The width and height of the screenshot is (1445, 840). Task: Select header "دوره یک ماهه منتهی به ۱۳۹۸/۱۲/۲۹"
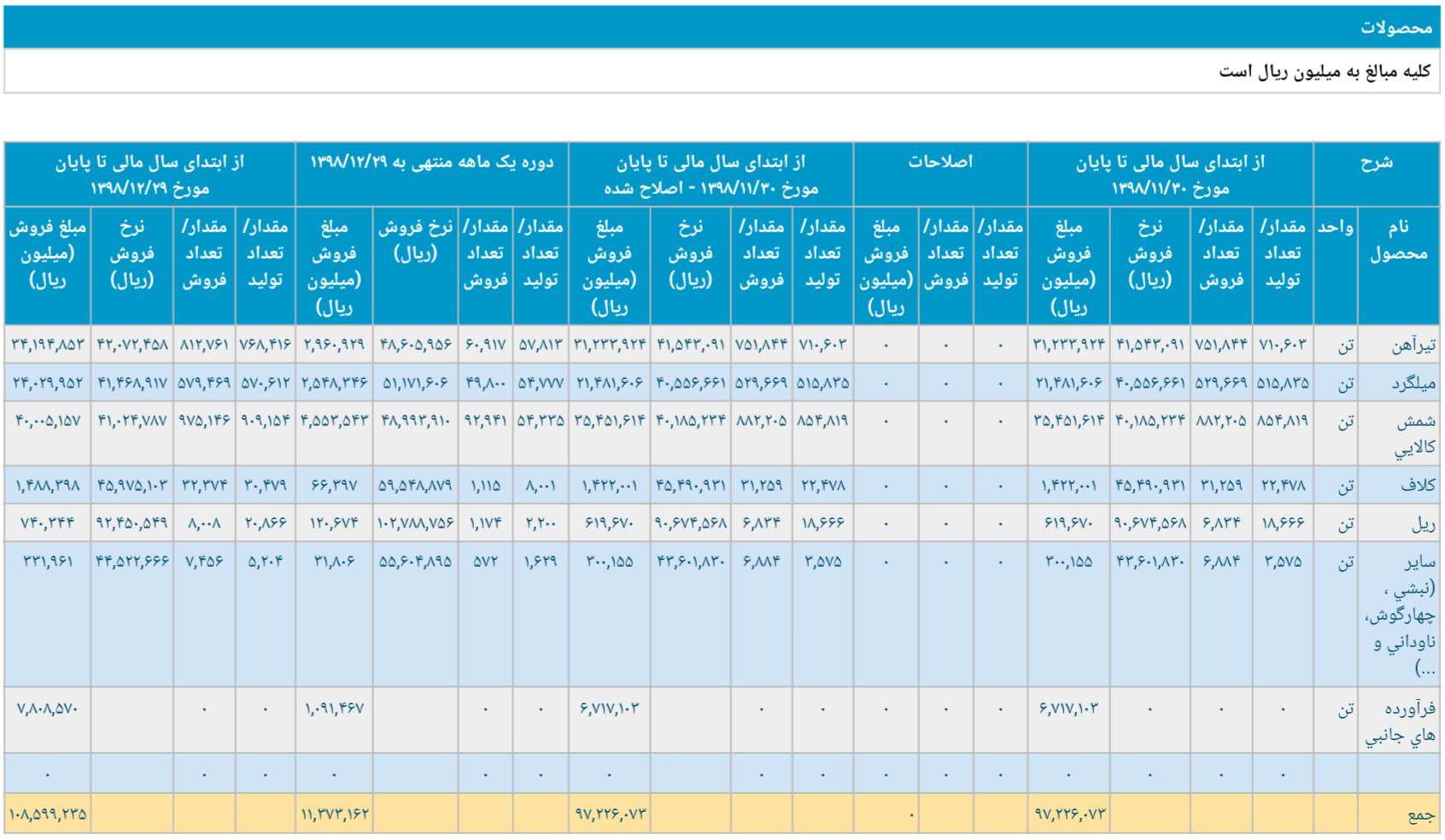tap(432, 174)
